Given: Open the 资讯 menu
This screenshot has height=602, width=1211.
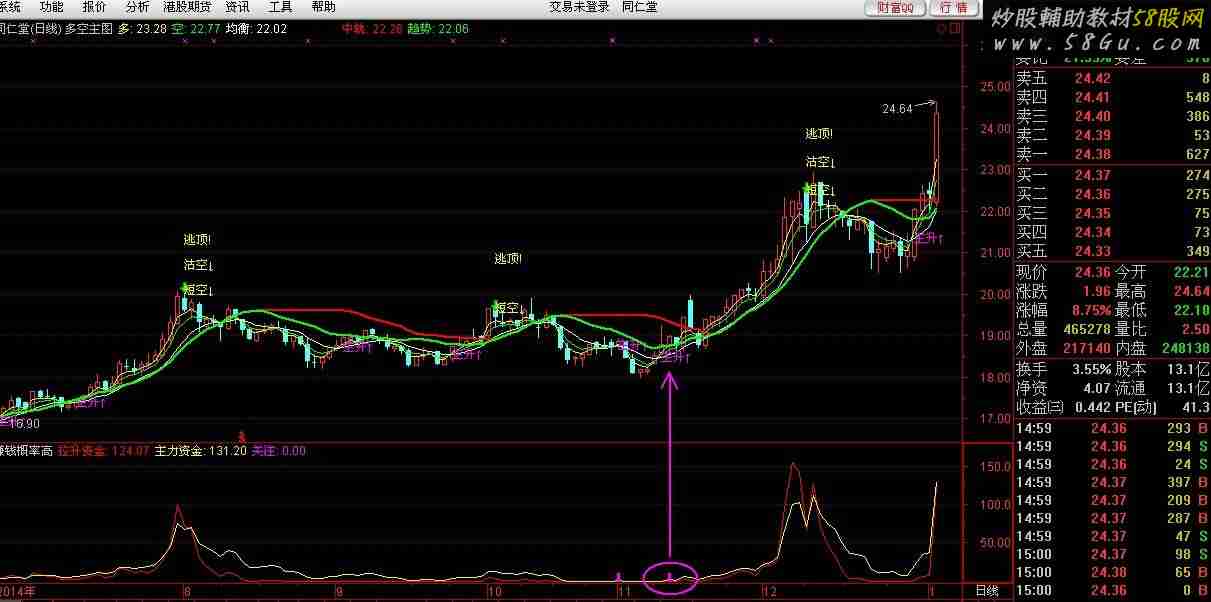Looking at the screenshot, I should tap(238, 7).
